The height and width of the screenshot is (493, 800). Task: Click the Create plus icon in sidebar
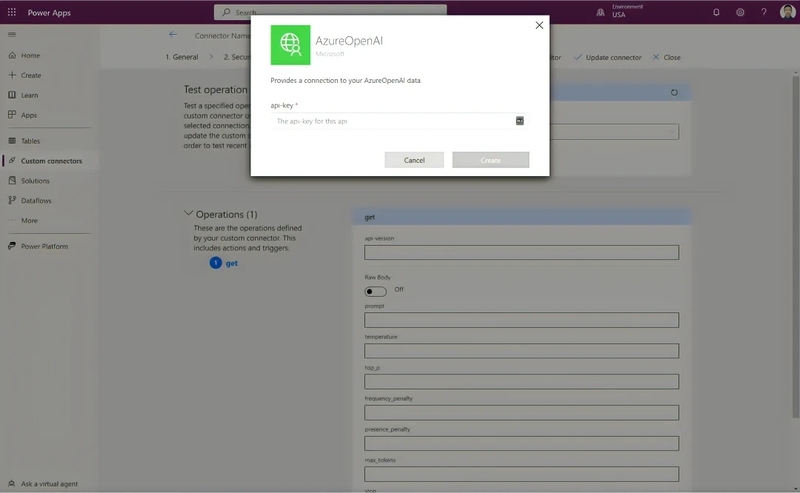[x=12, y=75]
